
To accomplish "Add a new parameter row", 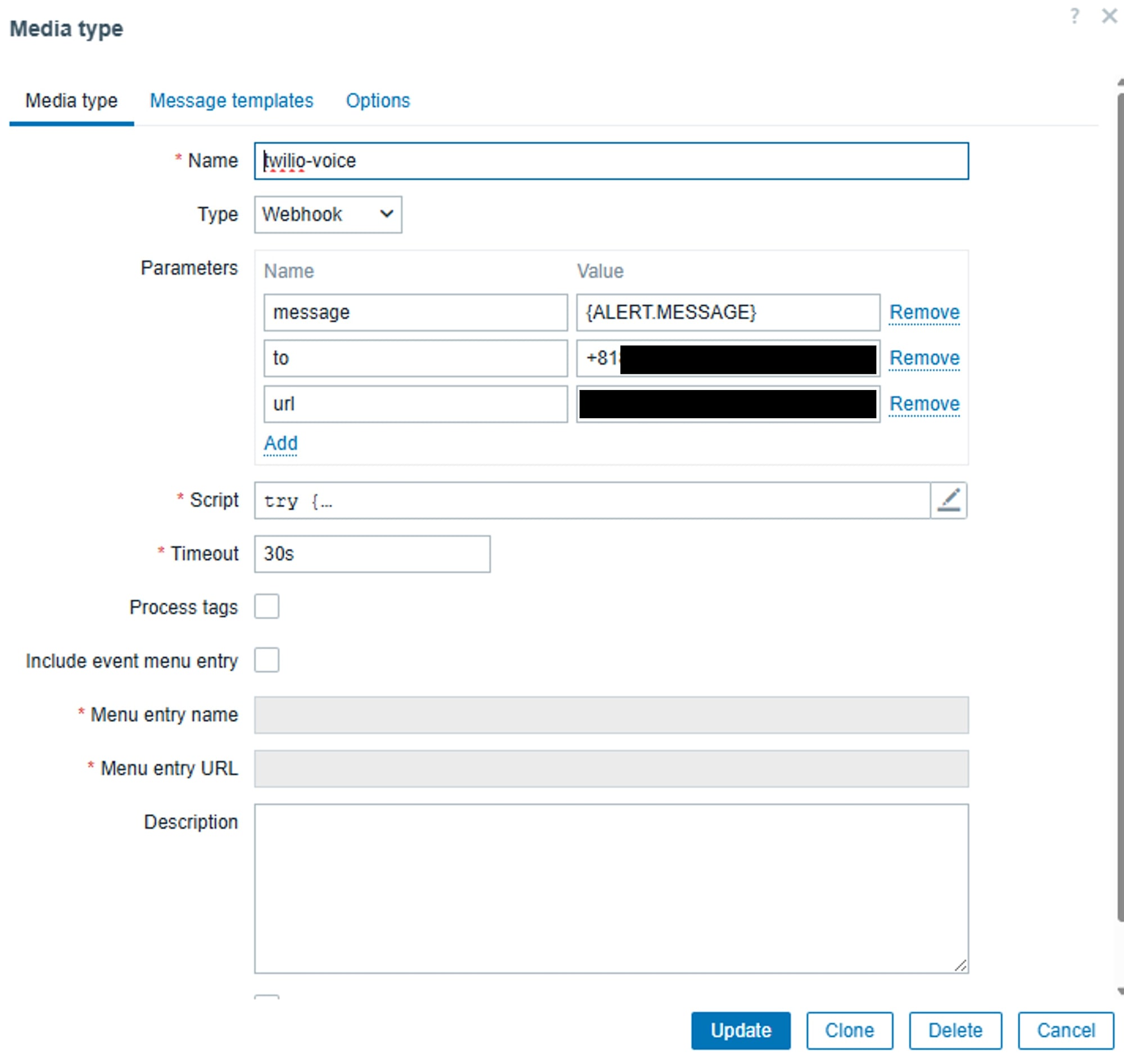I will (280, 443).
